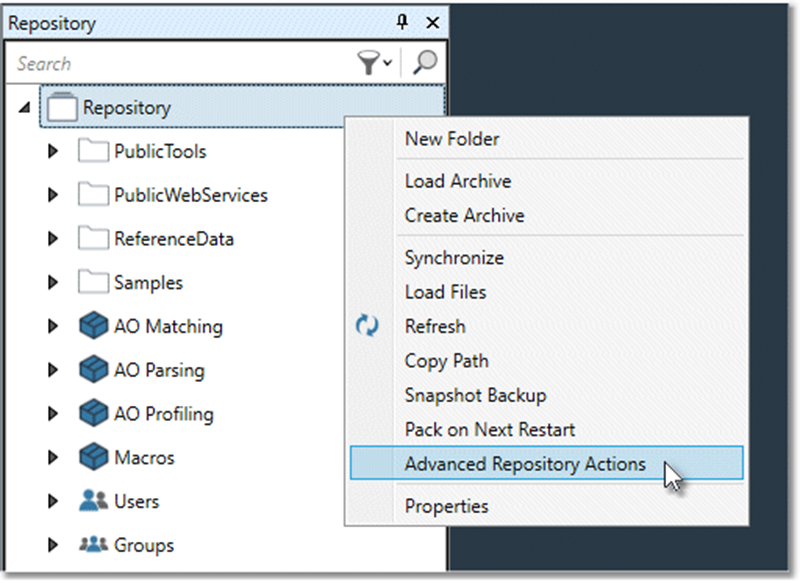Click the AO Parsing cube icon

pos(92,370)
